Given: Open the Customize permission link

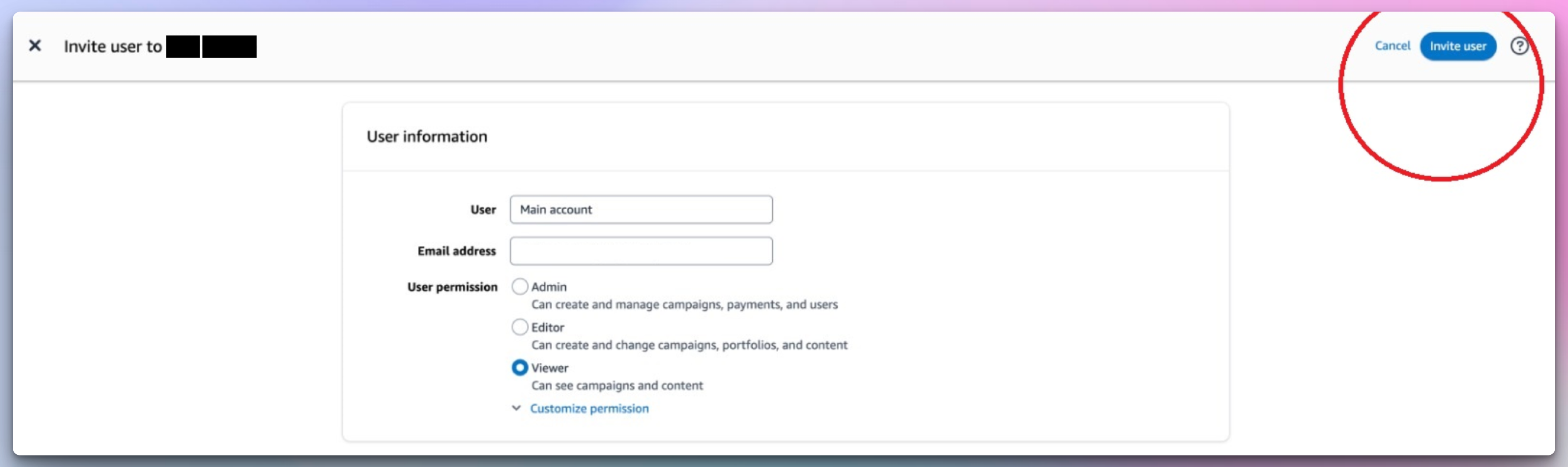Looking at the screenshot, I should (x=589, y=409).
